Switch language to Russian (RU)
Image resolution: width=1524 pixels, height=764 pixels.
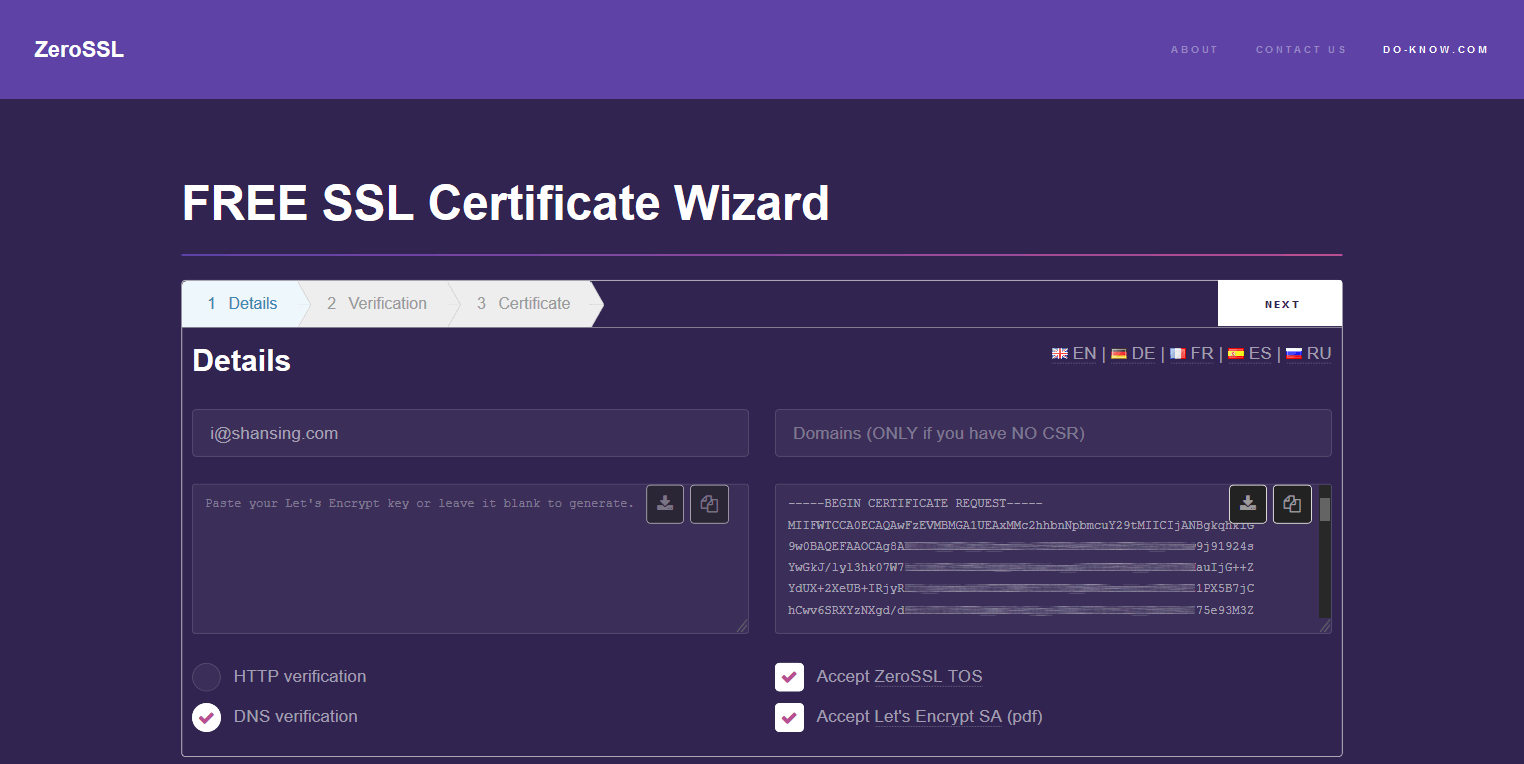coord(1309,354)
